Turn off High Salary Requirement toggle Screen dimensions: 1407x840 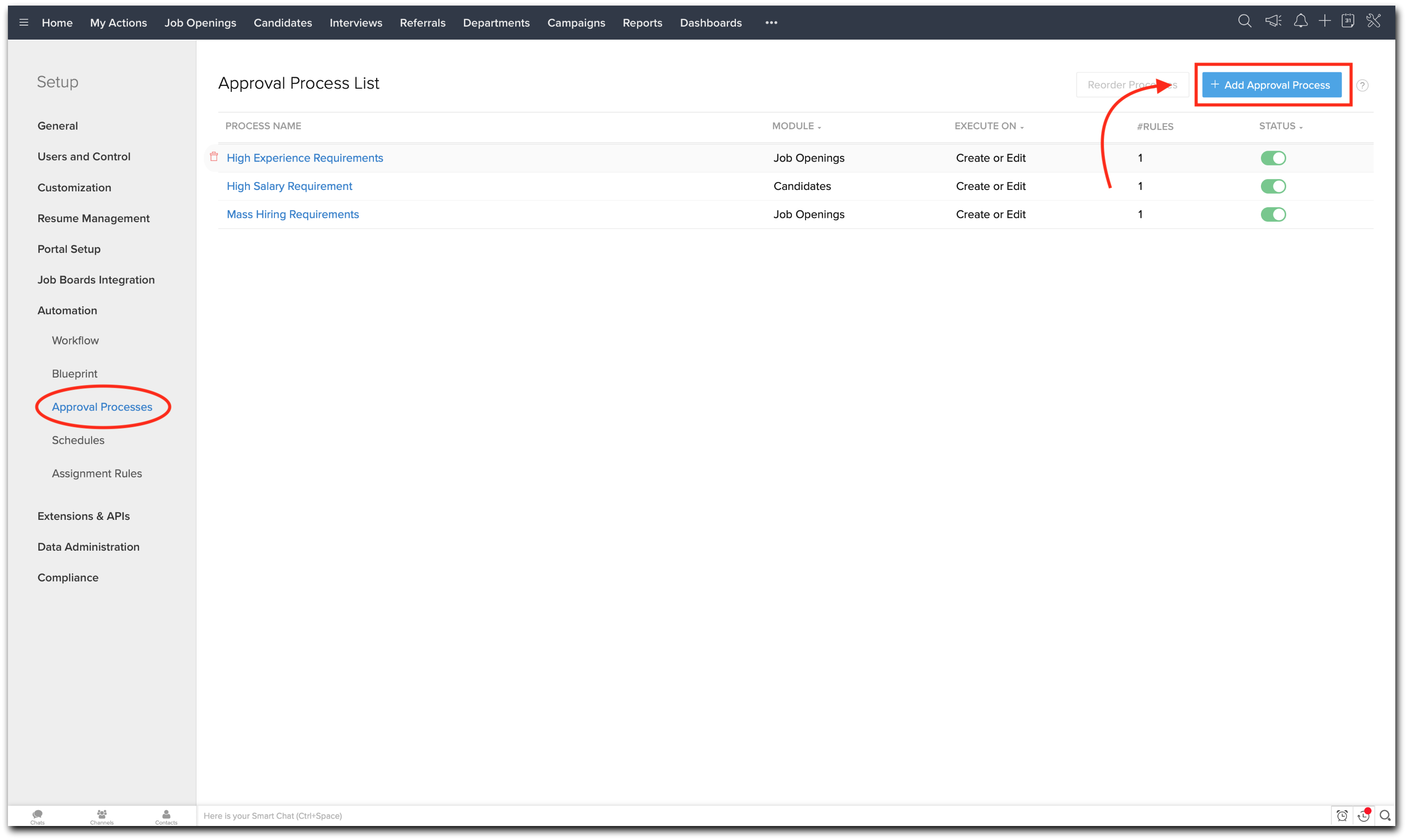click(x=1273, y=186)
